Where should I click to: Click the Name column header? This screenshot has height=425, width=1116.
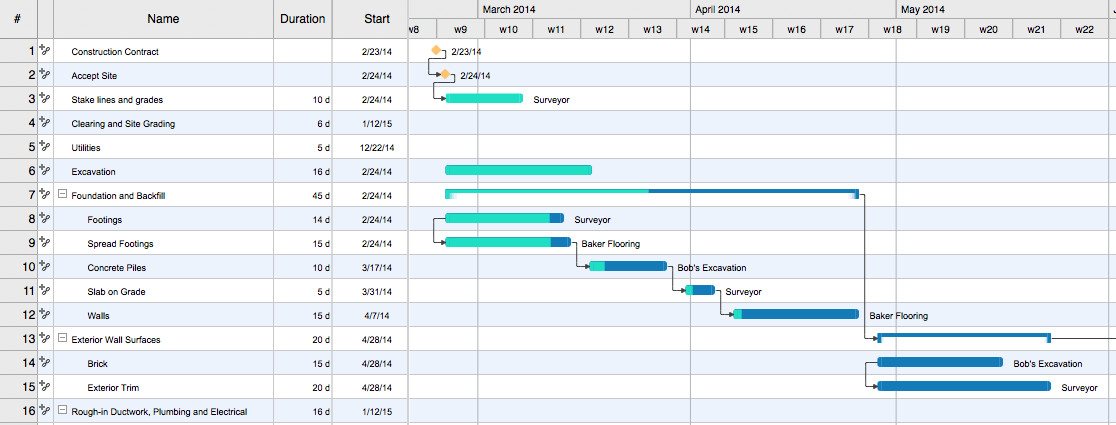tap(163, 18)
